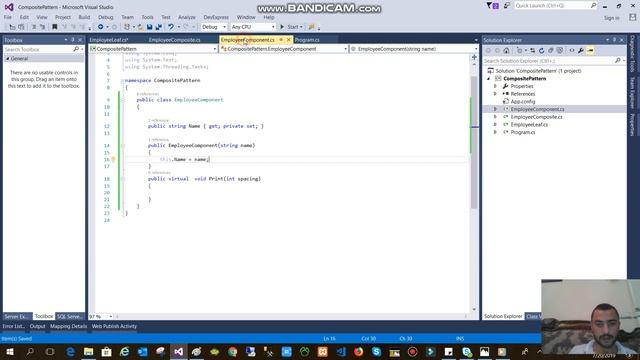Click the Windows Start button
640x360 pixels.
click(10, 352)
